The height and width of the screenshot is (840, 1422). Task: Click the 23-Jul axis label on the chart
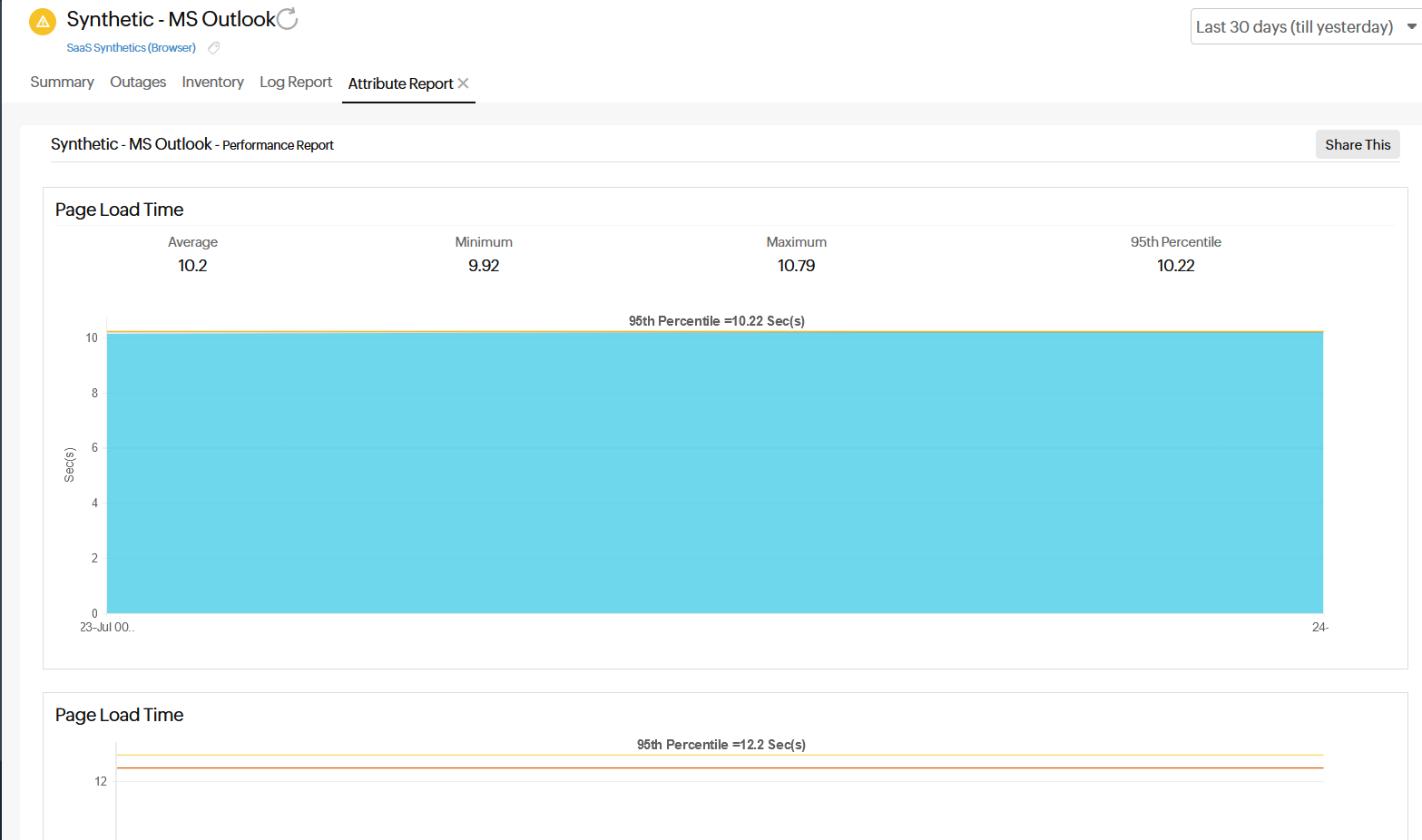coord(105,626)
